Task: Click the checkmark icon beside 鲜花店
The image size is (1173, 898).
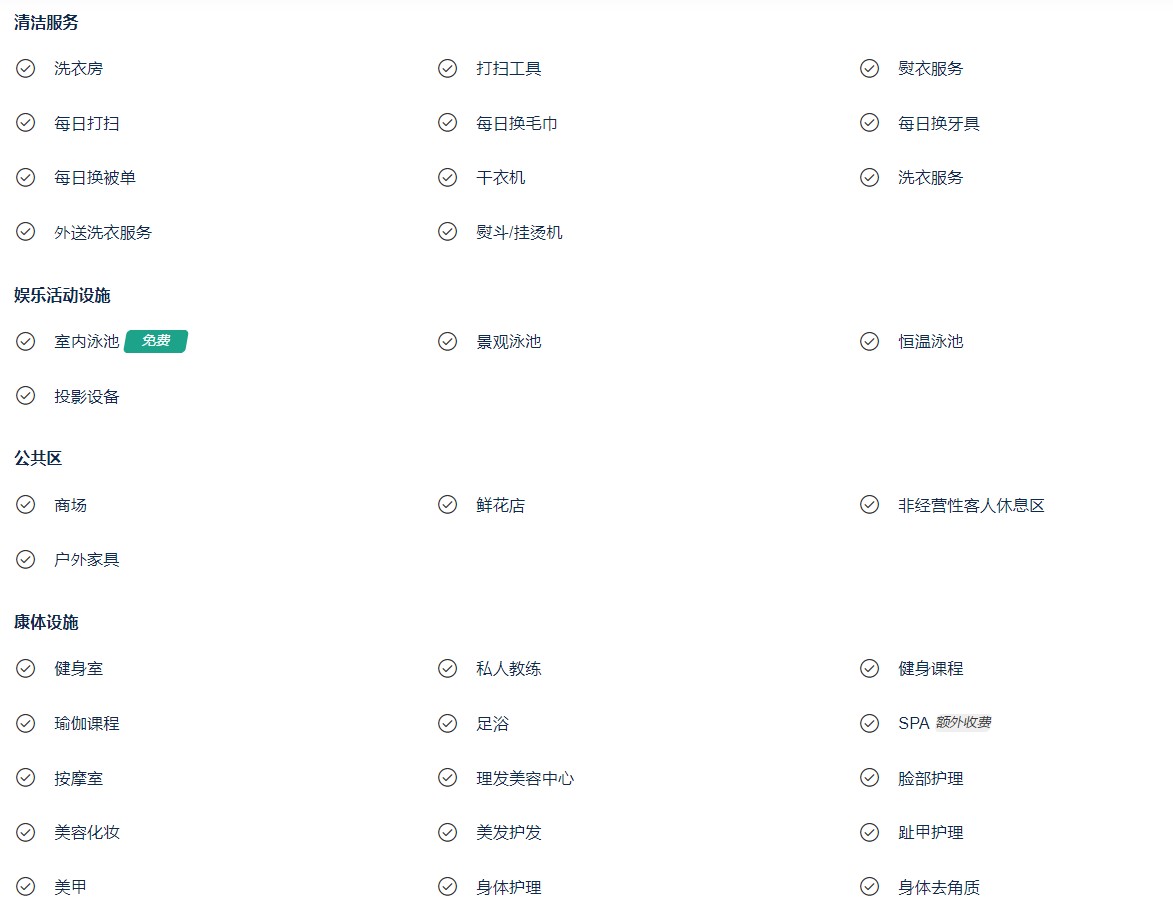Action: pos(447,504)
